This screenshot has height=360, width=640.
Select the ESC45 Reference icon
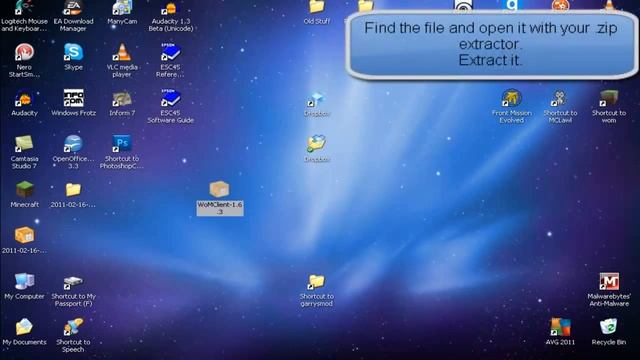pyautogui.click(x=171, y=52)
